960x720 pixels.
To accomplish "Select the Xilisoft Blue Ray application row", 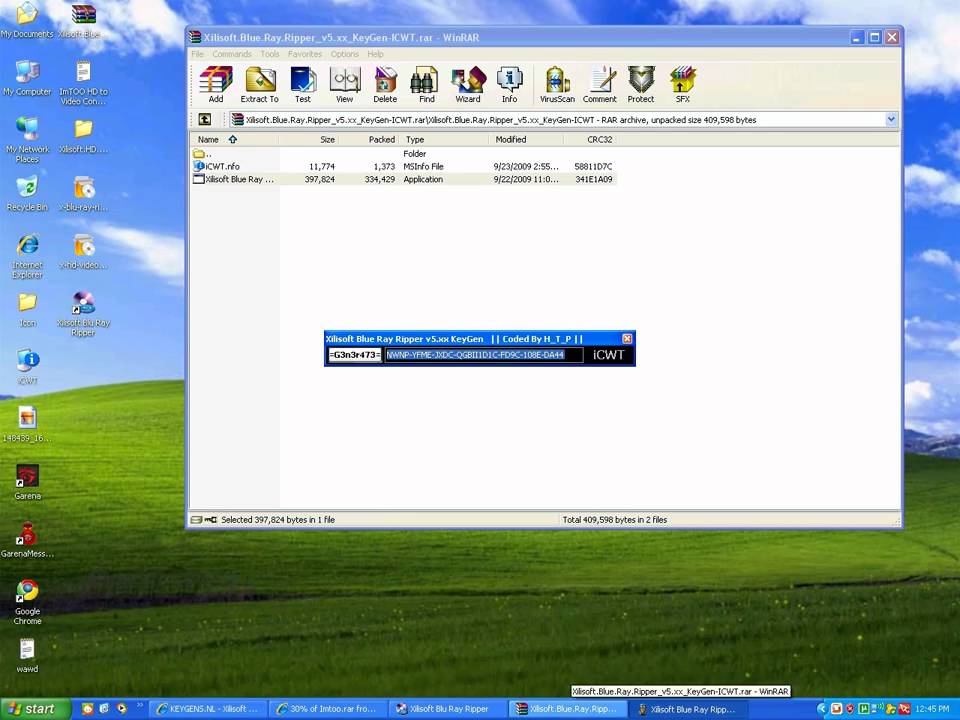I will pos(403,179).
